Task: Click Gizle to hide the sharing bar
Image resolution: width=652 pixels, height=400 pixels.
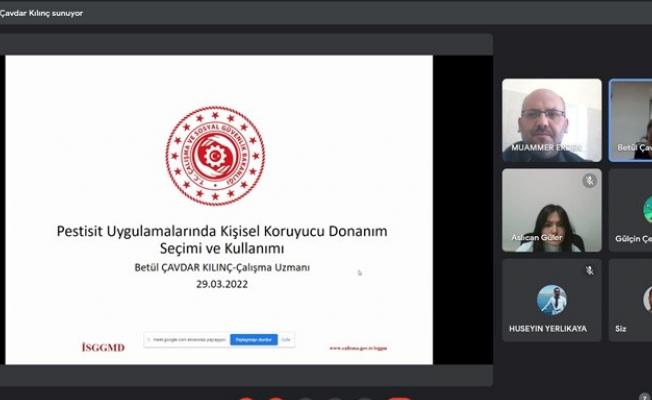Action: tap(287, 340)
